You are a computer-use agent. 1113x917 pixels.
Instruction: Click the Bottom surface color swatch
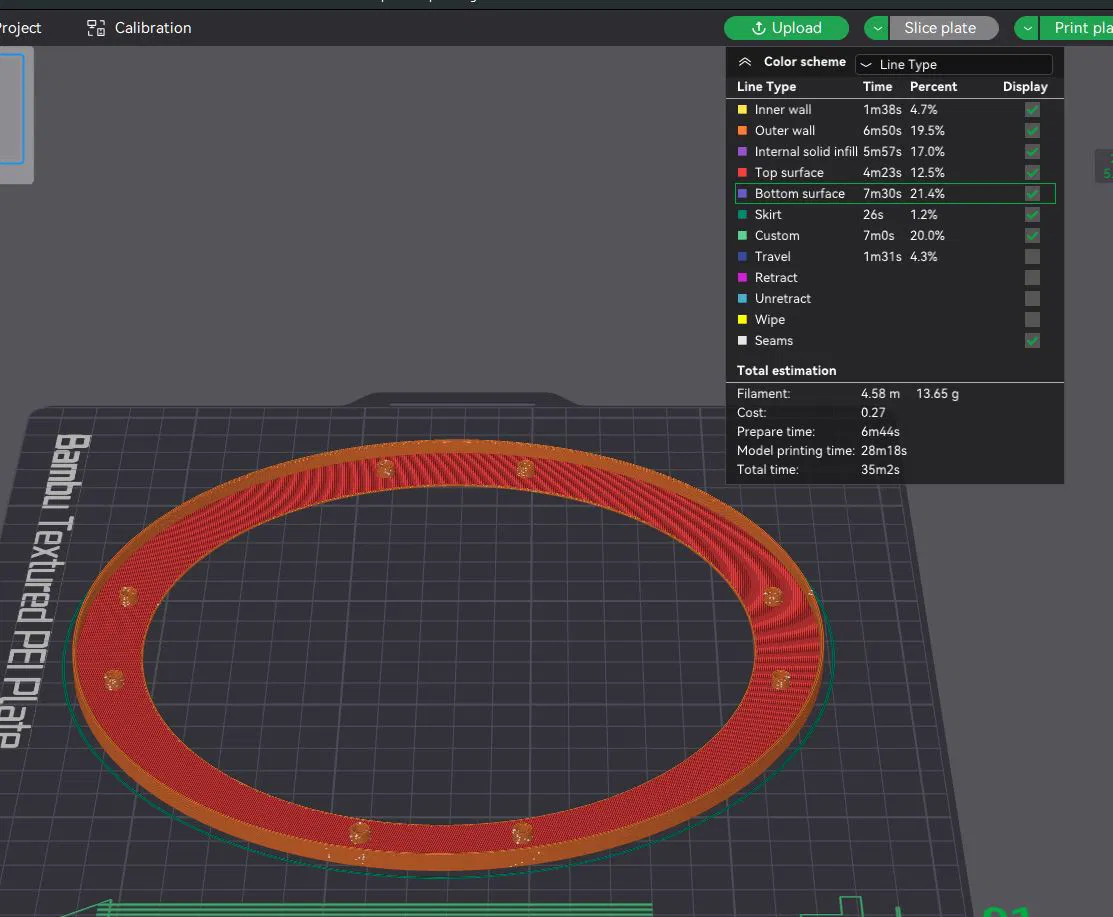(x=742, y=193)
